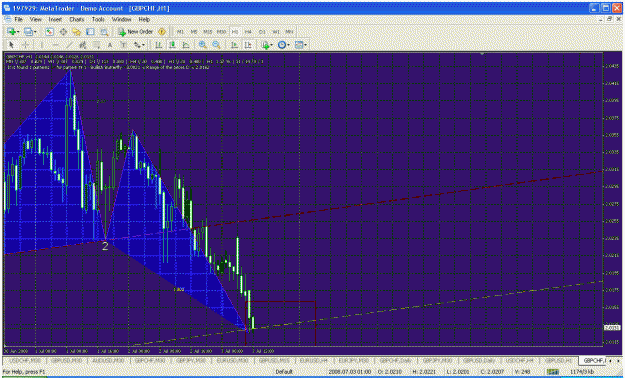
Task: Open the Terminal window icon
Action: (x=90, y=32)
